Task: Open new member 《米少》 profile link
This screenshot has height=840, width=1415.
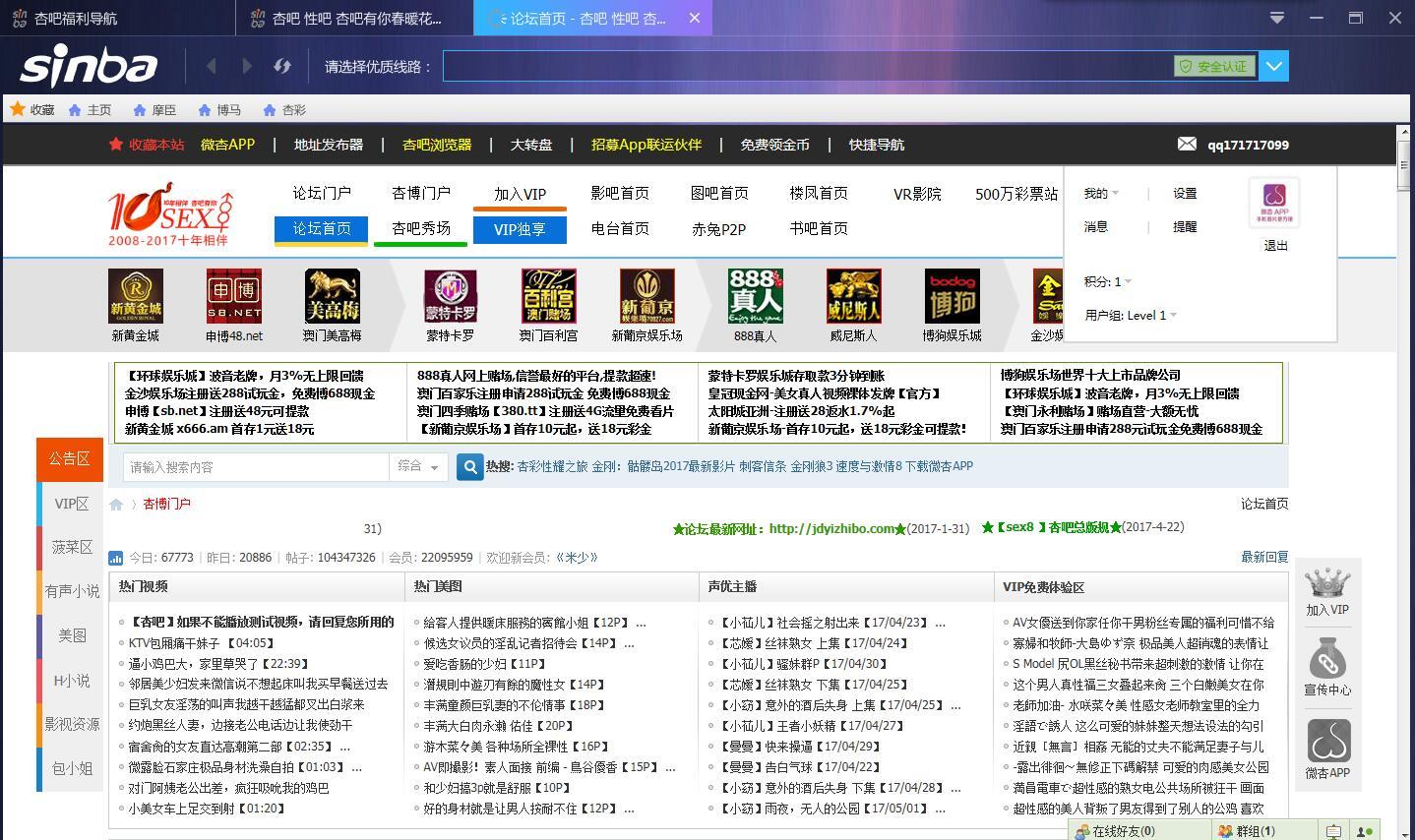Action: click(577, 557)
